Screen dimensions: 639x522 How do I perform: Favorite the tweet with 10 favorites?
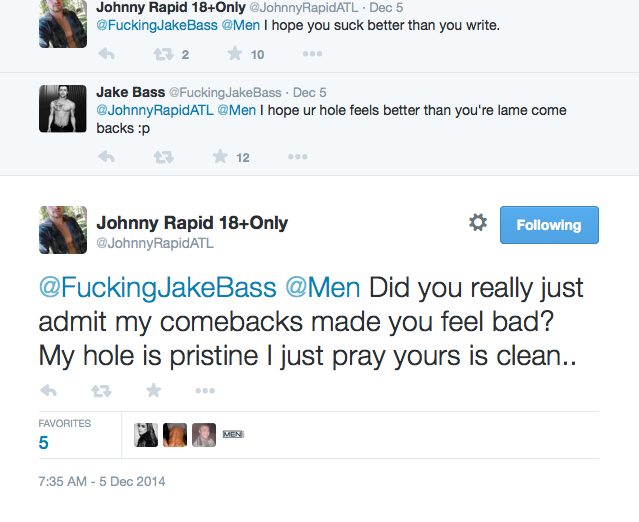tap(235, 53)
